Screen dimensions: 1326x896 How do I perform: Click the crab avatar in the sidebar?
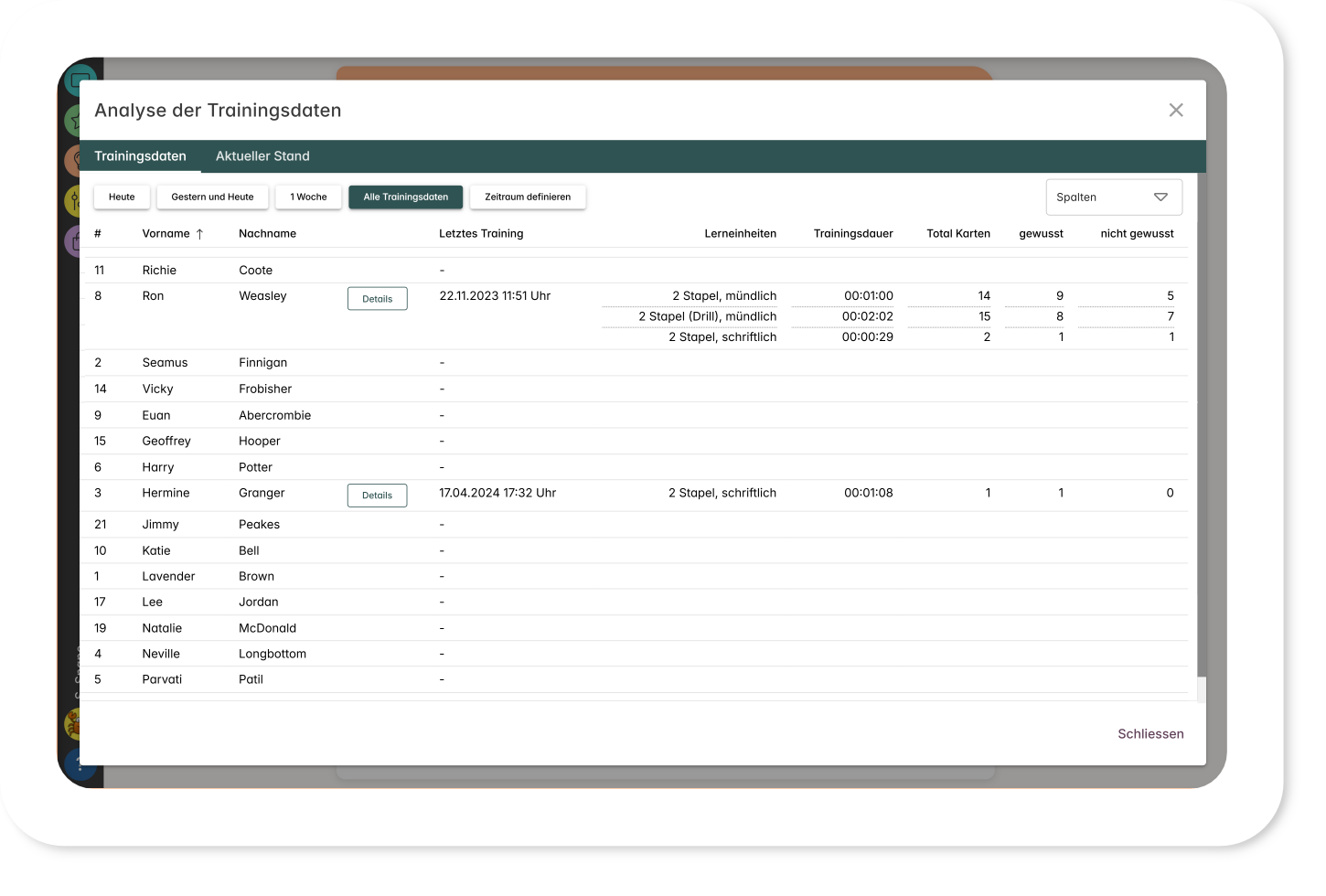tap(73, 725)
